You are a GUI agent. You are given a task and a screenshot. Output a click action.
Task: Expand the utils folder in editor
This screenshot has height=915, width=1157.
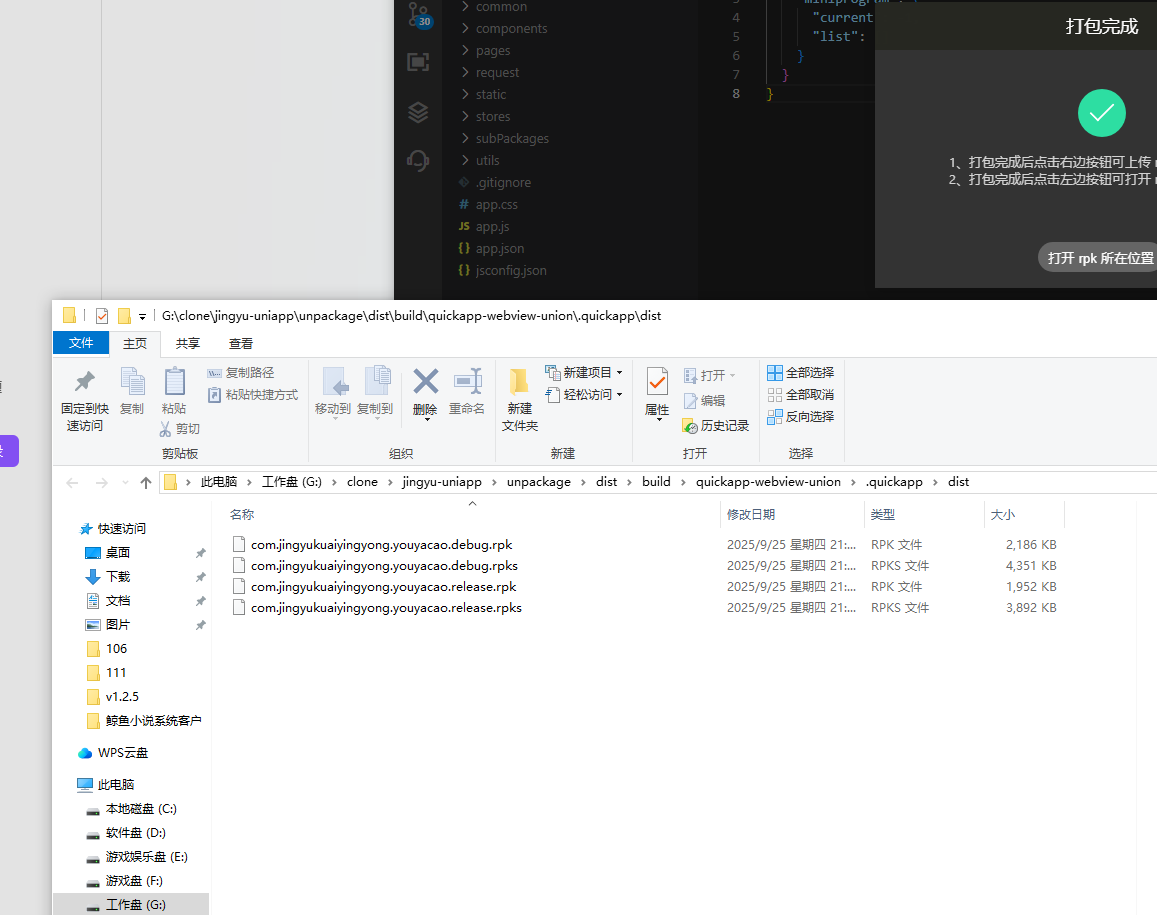point(465,160)
